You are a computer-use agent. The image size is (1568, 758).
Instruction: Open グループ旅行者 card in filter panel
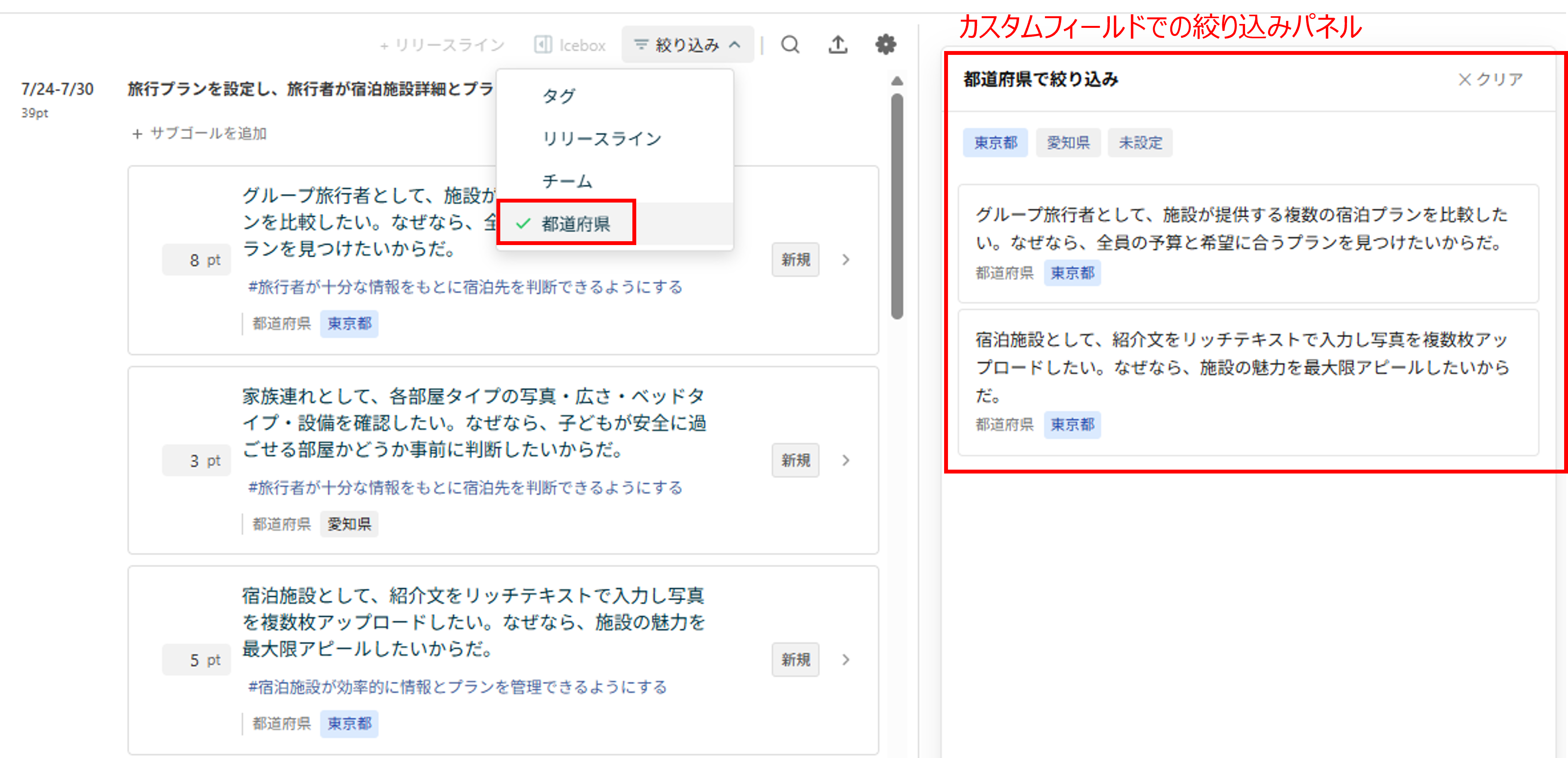[x=1248, y=244]
